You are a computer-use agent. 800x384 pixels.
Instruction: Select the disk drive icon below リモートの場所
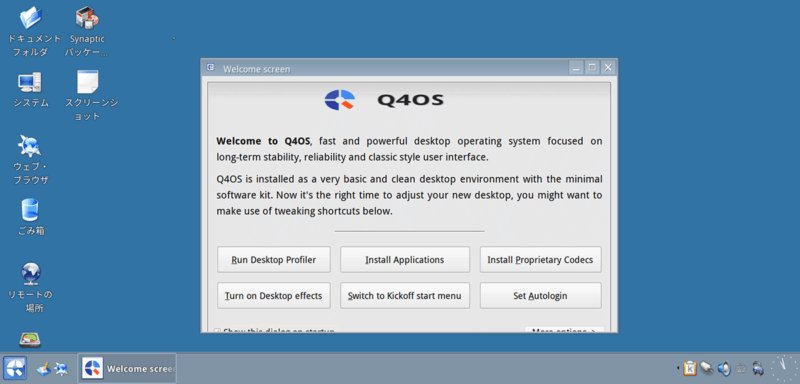coord(30,341)
